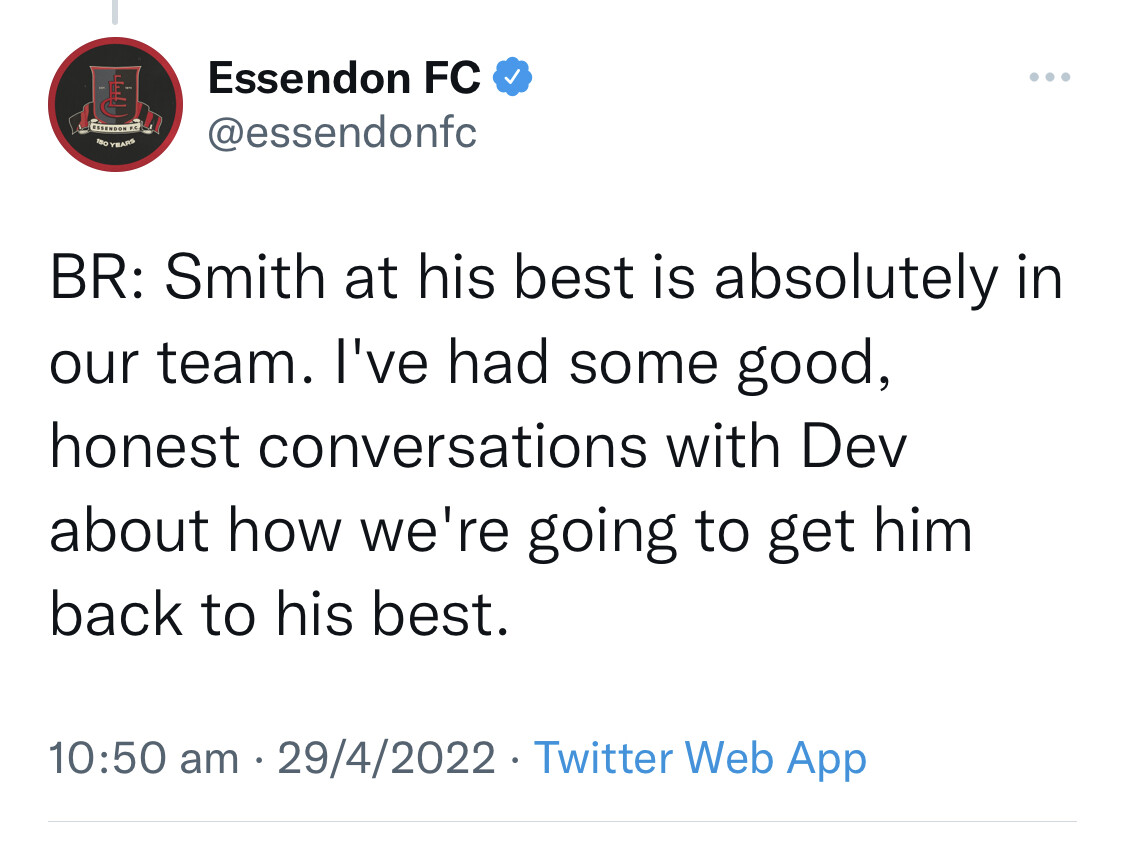The height and width of the screenshot is (845, 1125).
Task: Visit the @essendonfc handle
Action: point(342,133)
